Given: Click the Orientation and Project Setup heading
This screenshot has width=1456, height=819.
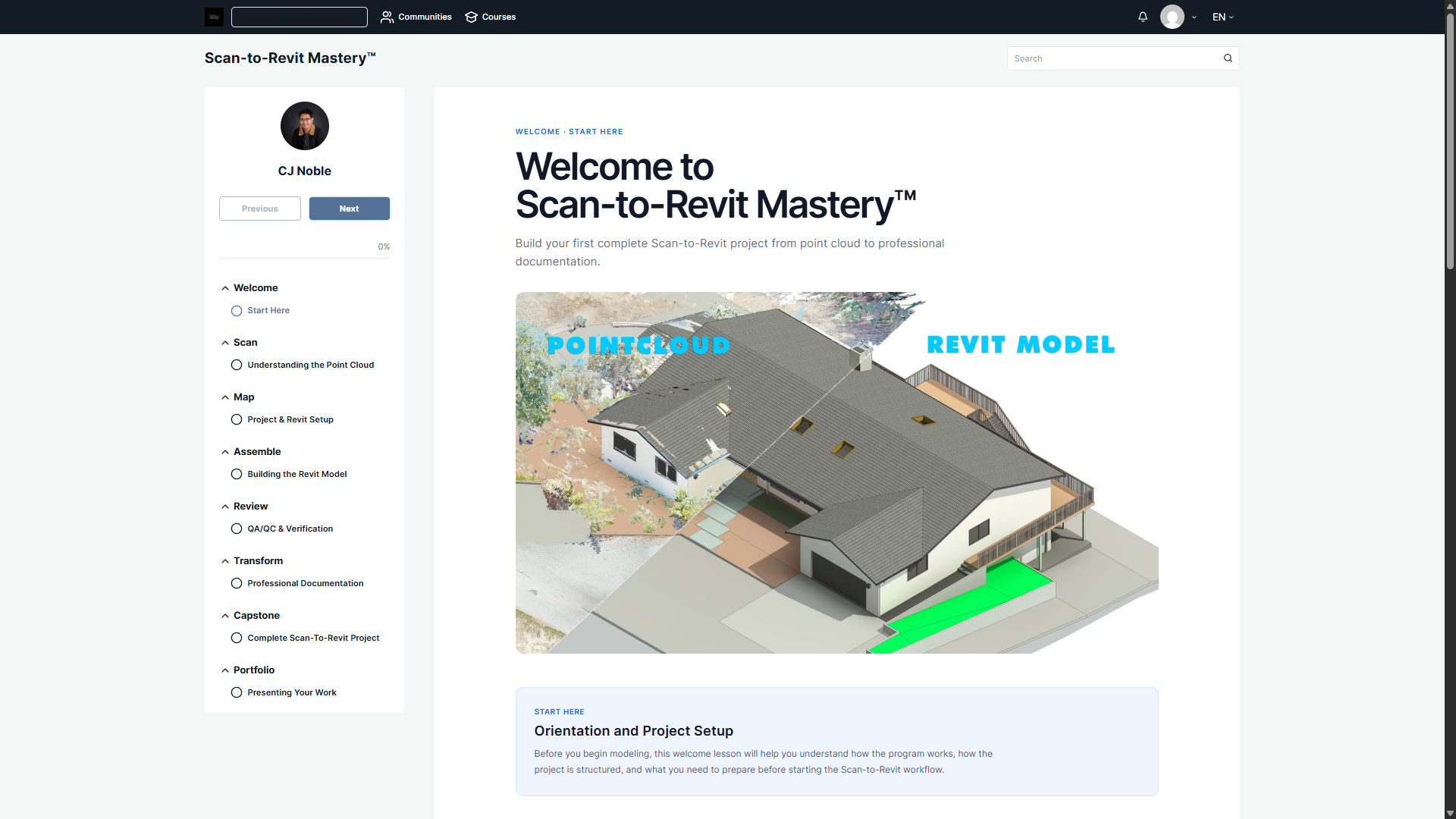Looking at the screenshot, I should tap(634, 731).
